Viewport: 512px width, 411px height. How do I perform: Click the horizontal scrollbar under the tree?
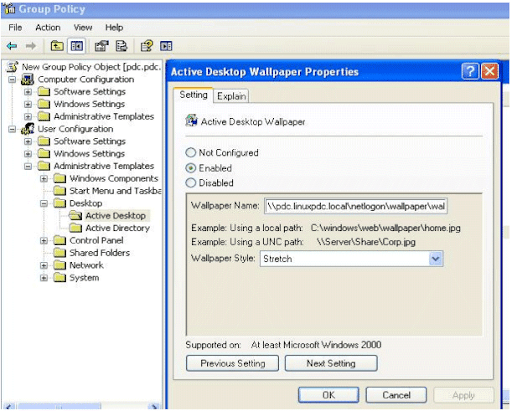point(81,407)
